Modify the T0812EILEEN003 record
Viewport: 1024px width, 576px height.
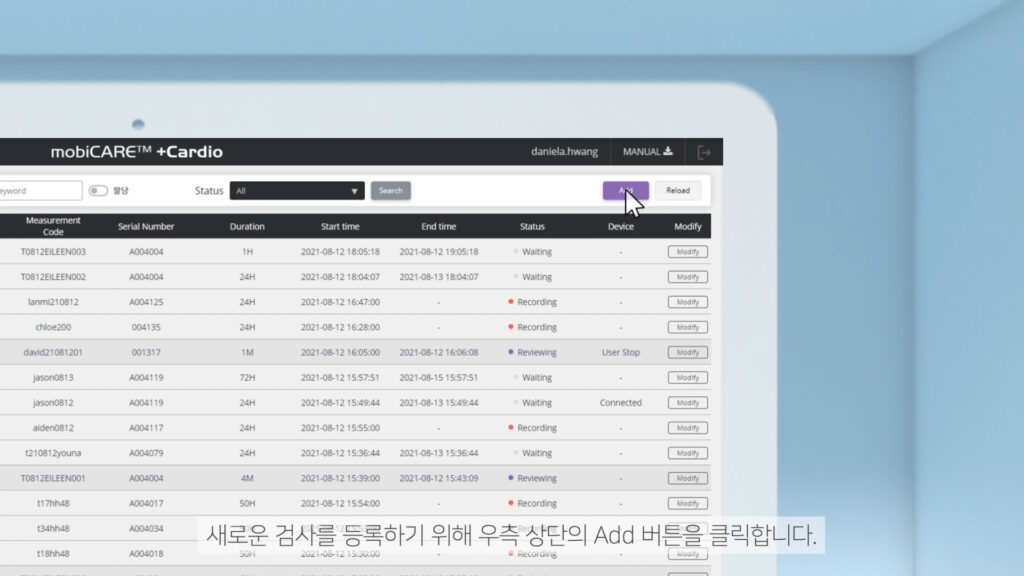[688, 252]
